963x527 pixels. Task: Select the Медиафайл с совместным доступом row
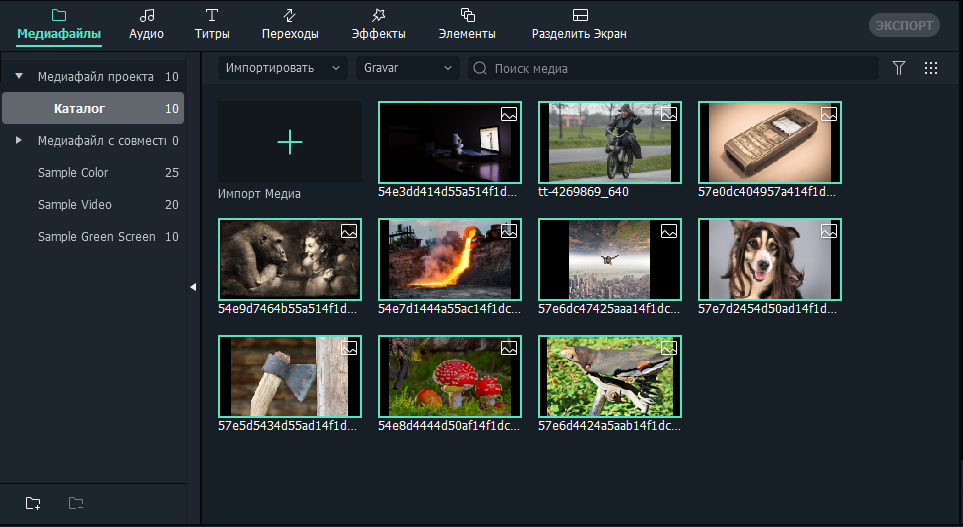pos(93,141)
